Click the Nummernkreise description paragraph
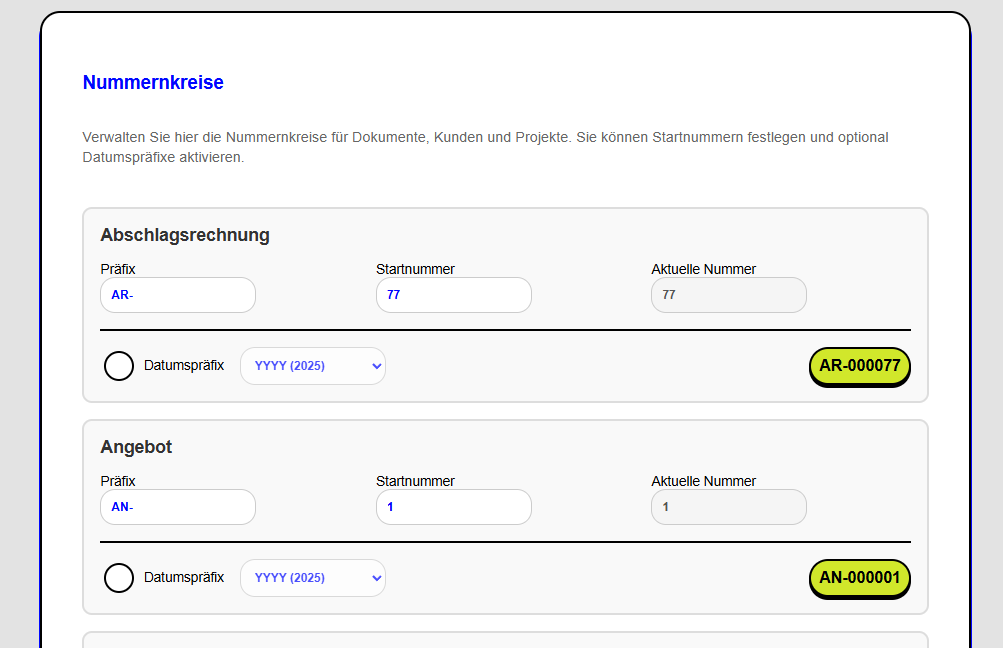The height and width of the screenshot is (648, 1003). [x=485, y=147]
